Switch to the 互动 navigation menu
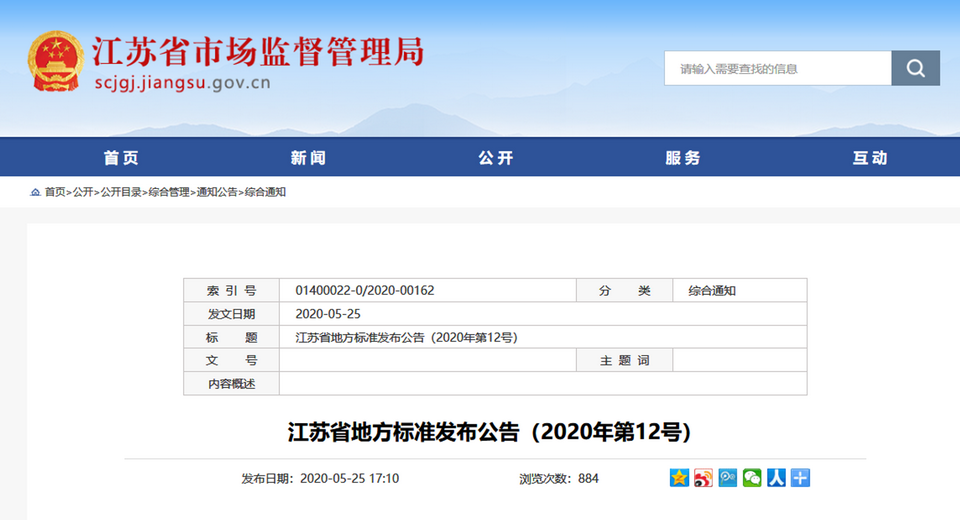This screenshot has width=960, height=520. (870, 158)
